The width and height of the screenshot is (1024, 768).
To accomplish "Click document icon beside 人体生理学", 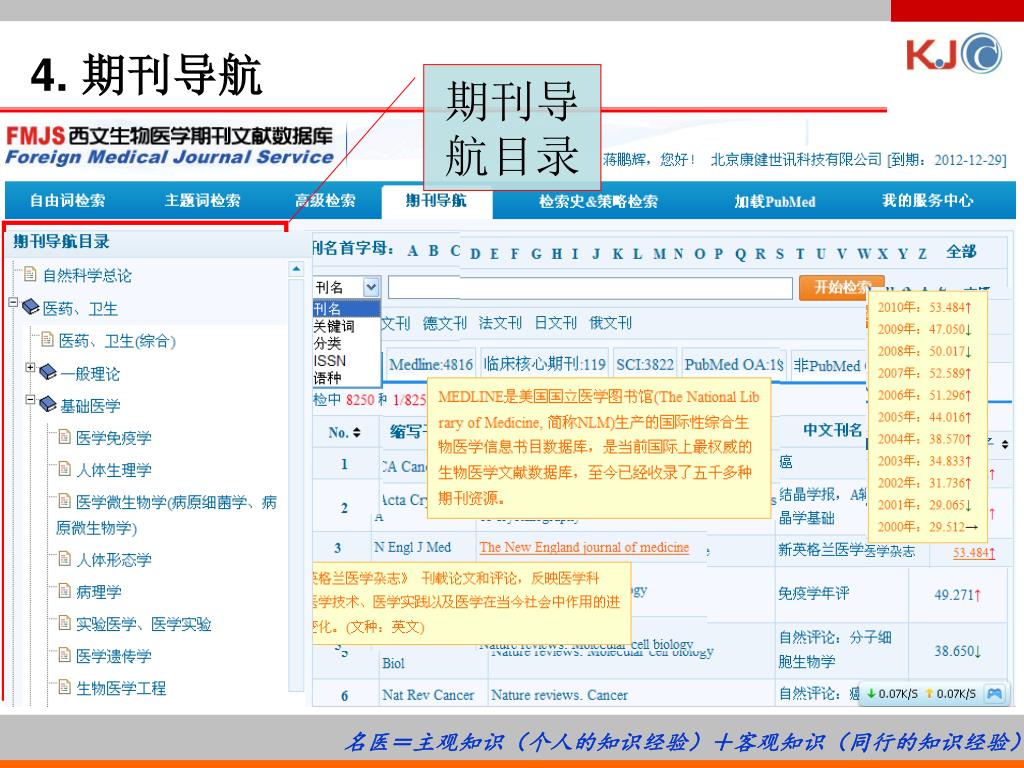I will pyautogui.click(x=64, y=468).
